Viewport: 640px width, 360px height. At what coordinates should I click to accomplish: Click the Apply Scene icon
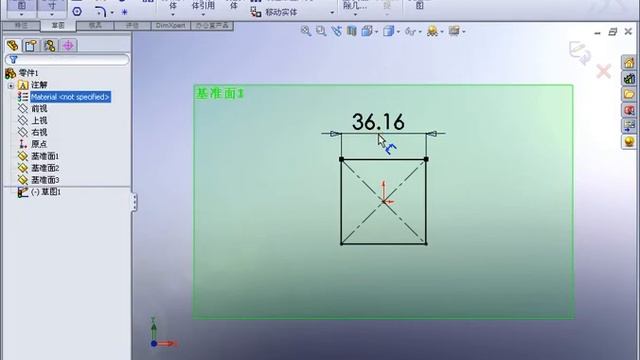pos(432,31)
